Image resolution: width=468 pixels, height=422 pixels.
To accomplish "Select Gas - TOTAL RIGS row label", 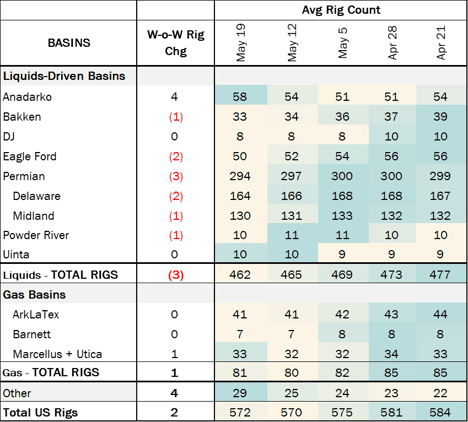I will coord(51,372).
